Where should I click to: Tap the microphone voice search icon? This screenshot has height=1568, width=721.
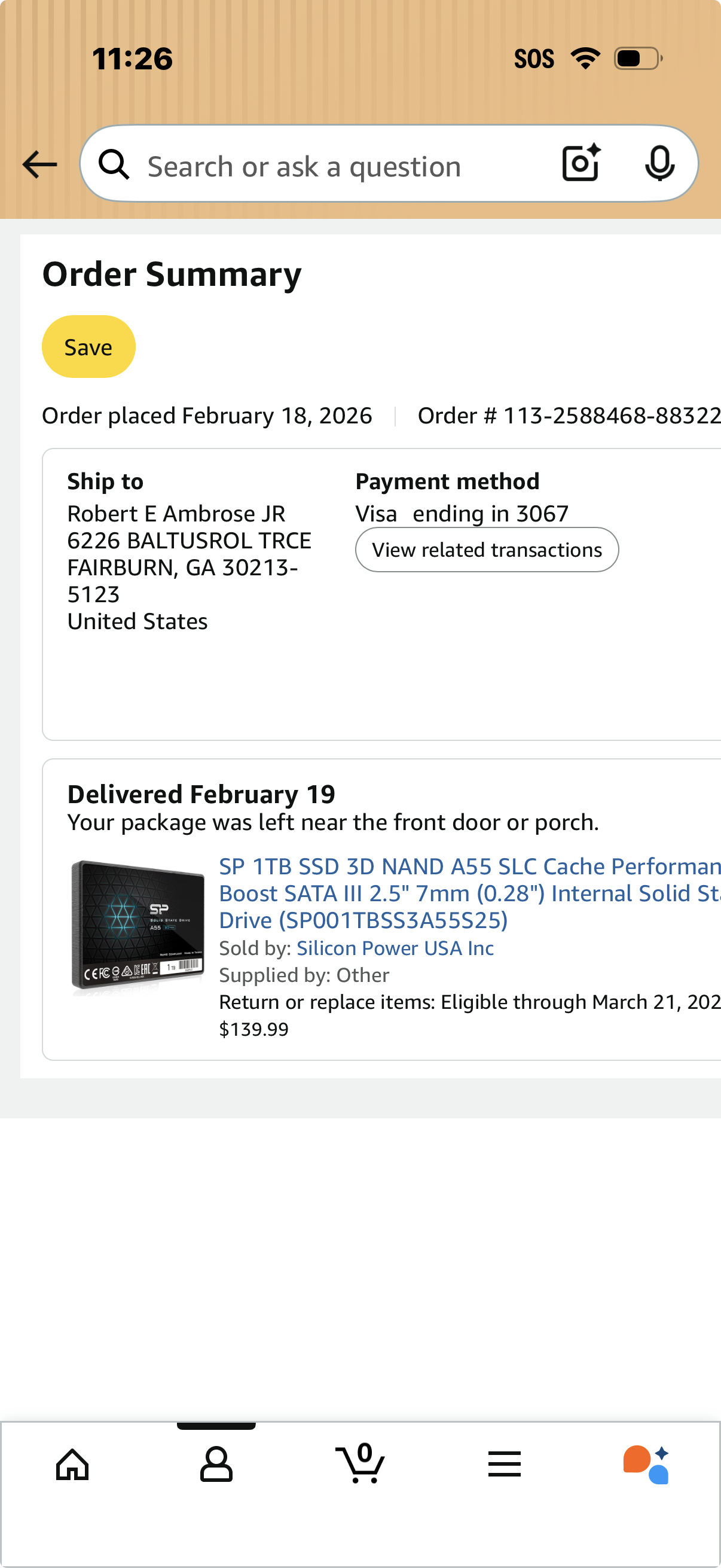[x=659, y=163]
